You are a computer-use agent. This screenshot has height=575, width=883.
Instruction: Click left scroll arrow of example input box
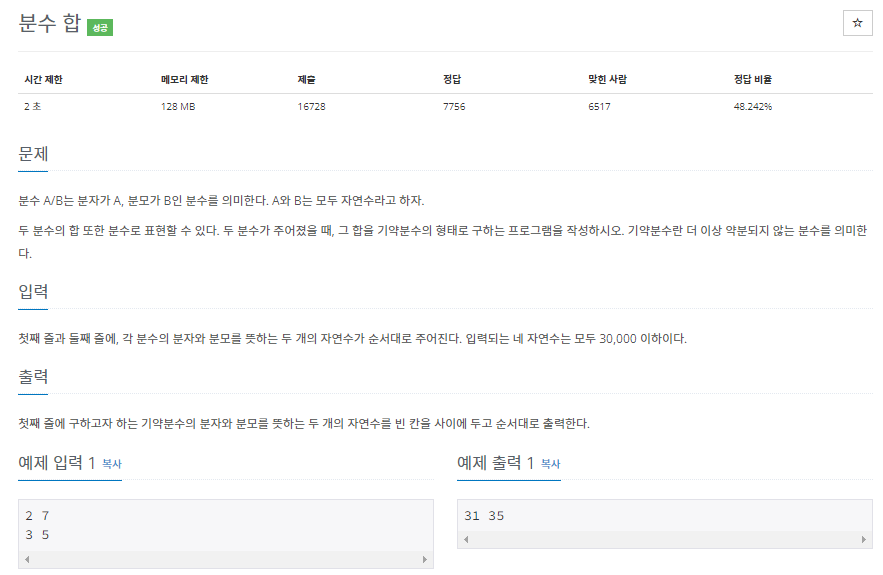[27, 559]
